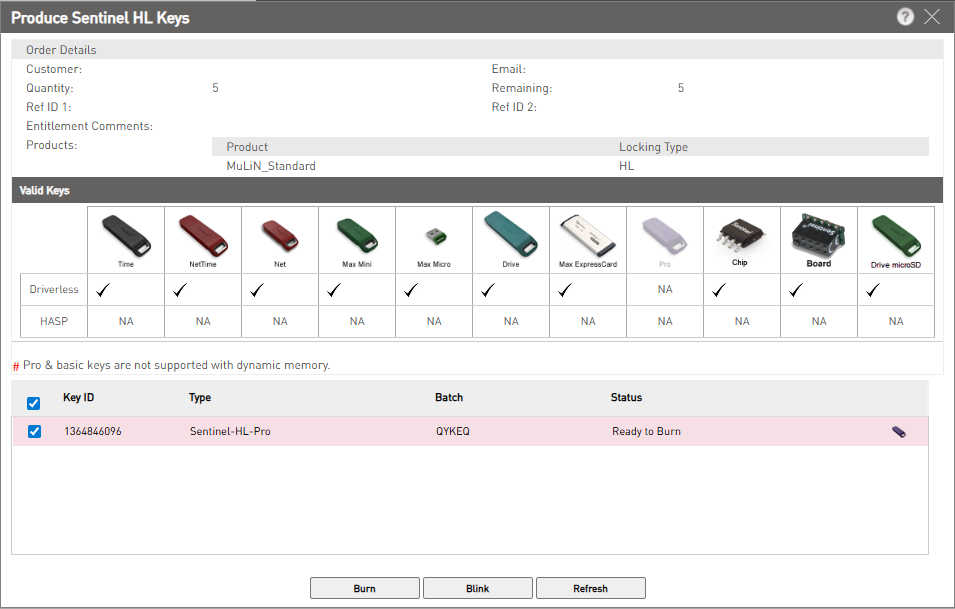Click the Batch column header

click(x=449, y=397)
